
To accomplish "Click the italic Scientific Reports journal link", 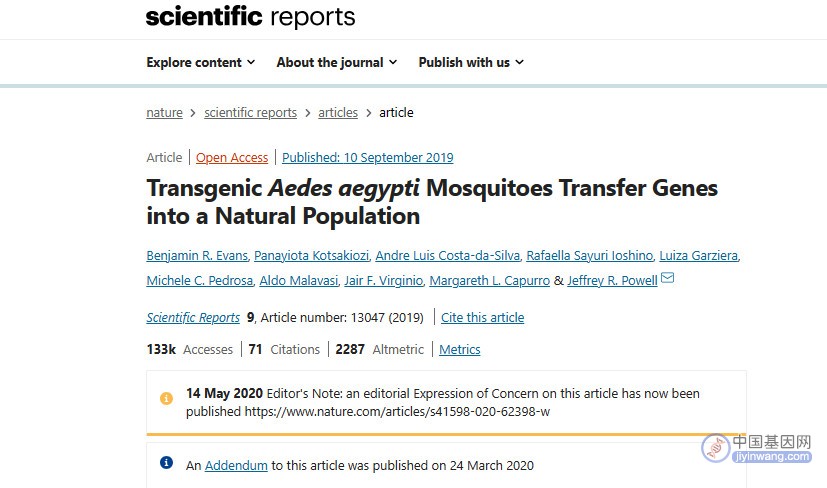I will click(x=193, y=317).
